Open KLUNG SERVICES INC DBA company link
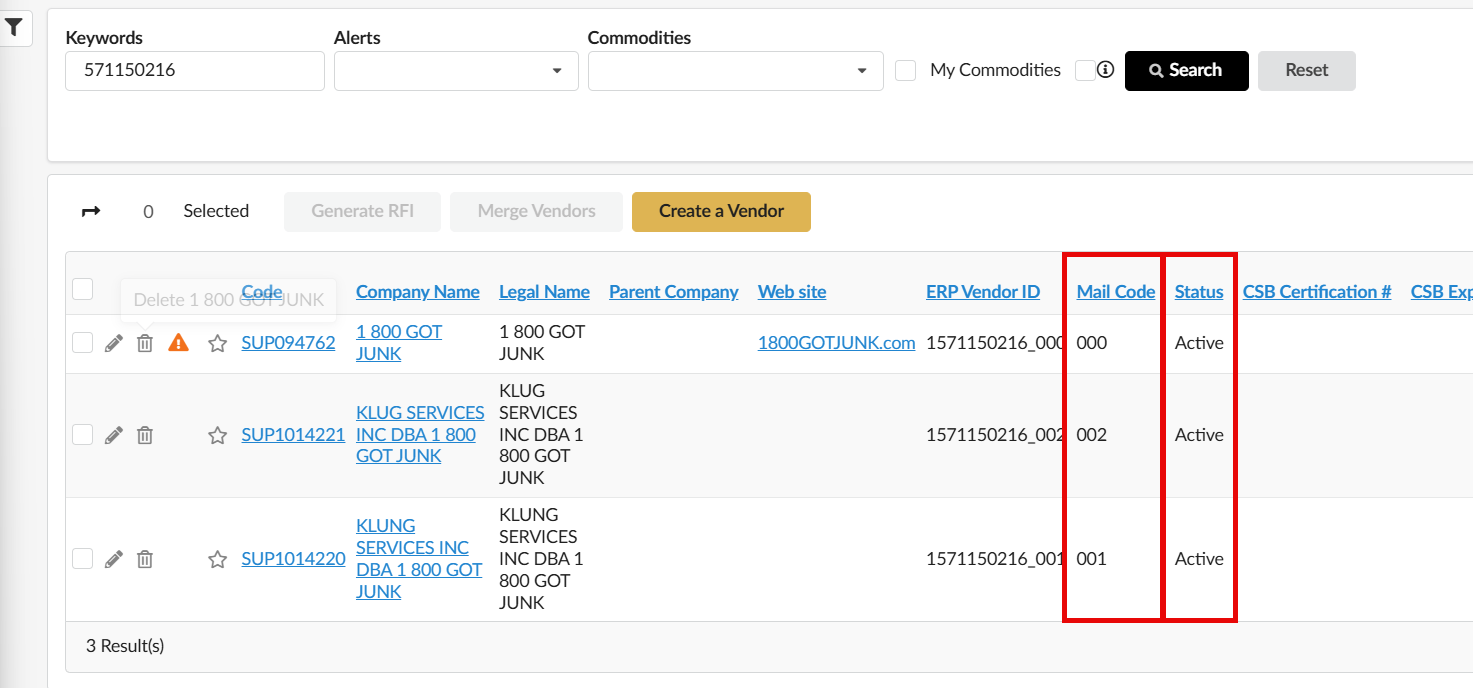 point(419,558)
